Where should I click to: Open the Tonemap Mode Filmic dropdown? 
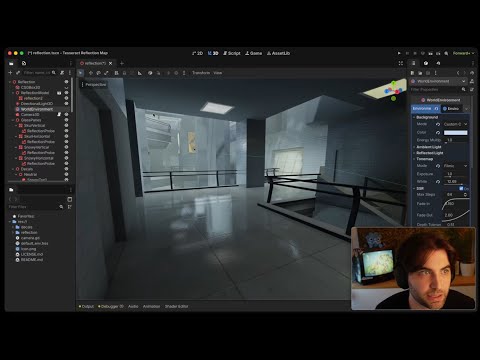(455, 166)
